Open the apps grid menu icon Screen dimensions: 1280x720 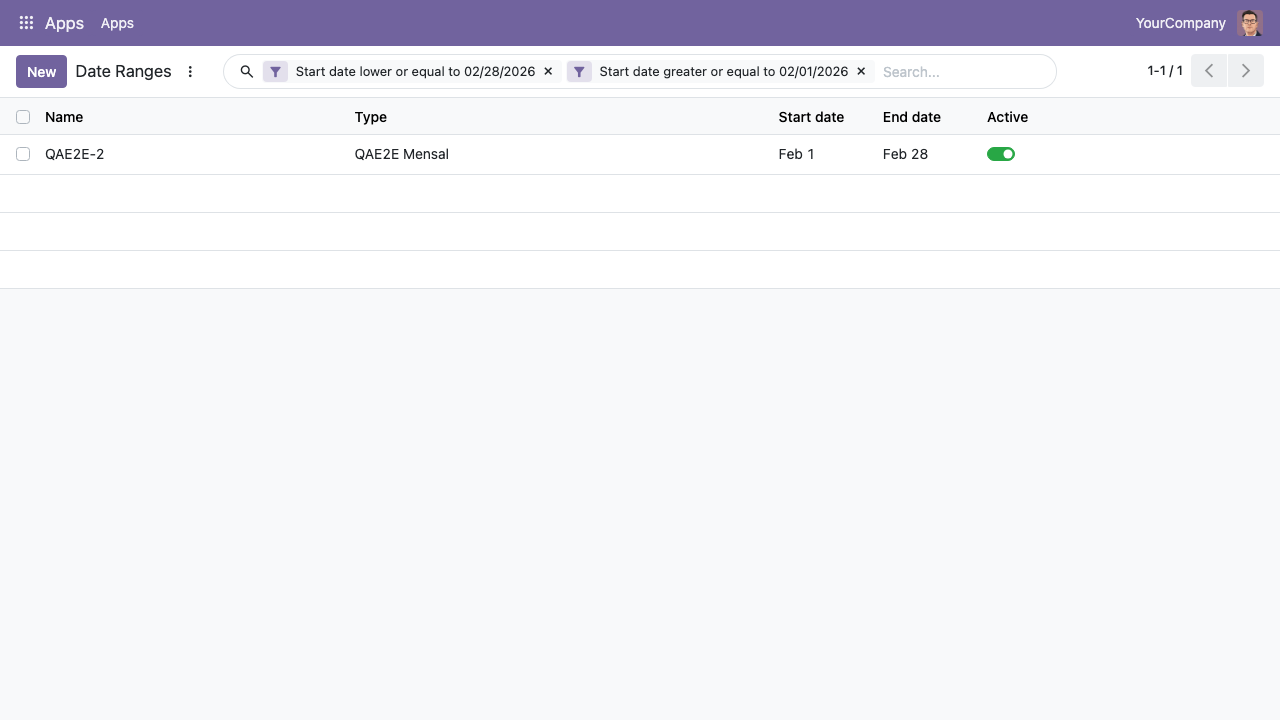coord(26,23)
